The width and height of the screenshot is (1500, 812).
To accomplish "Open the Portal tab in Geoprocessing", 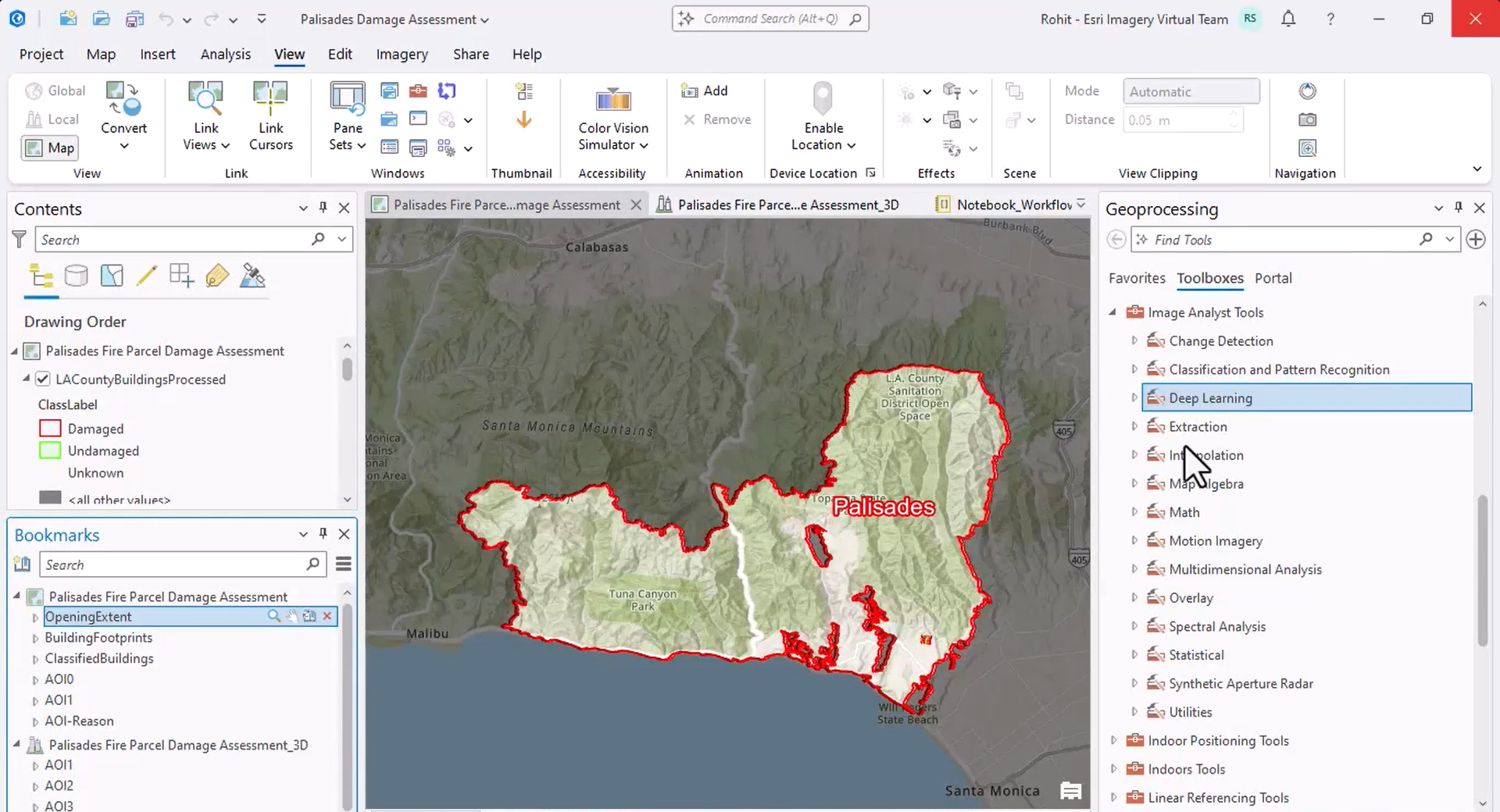I will pos(1273,278).
